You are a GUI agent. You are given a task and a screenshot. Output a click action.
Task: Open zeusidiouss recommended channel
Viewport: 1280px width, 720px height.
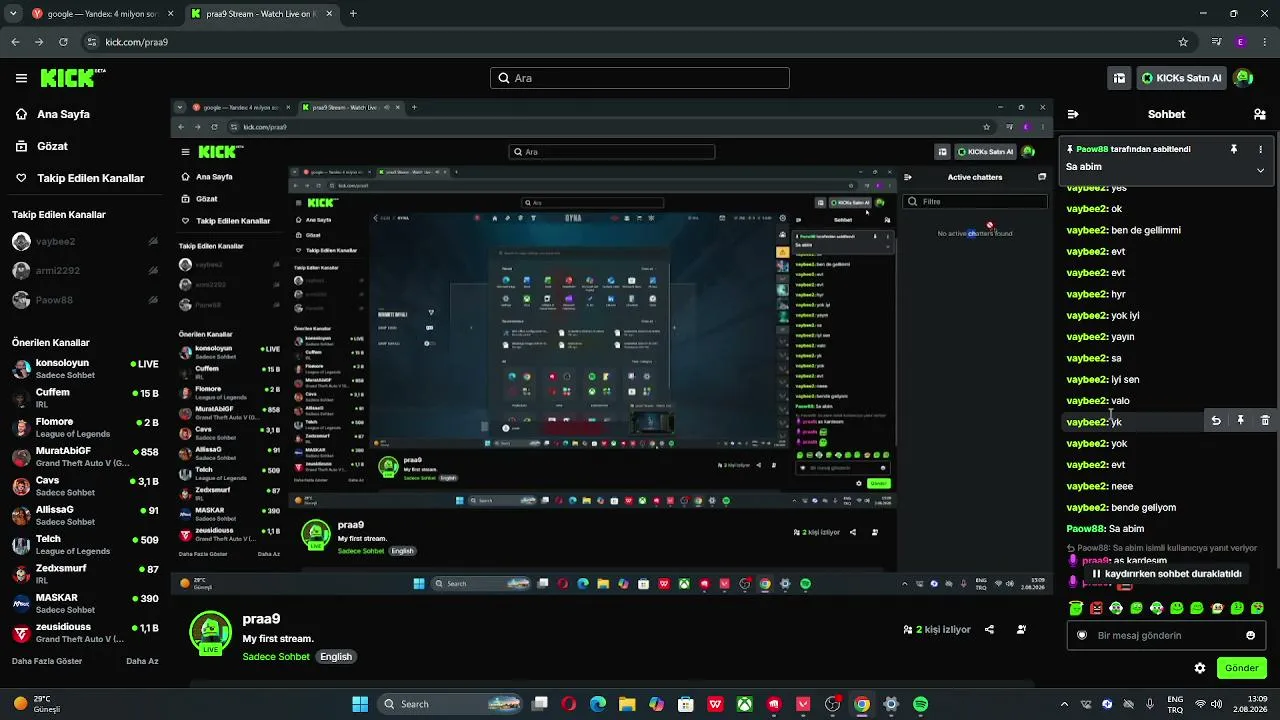pyautogui.click(x=85, y=633)
